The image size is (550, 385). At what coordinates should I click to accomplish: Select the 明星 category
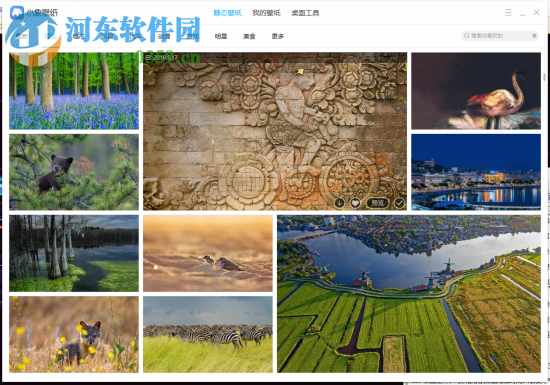[221, 36]
